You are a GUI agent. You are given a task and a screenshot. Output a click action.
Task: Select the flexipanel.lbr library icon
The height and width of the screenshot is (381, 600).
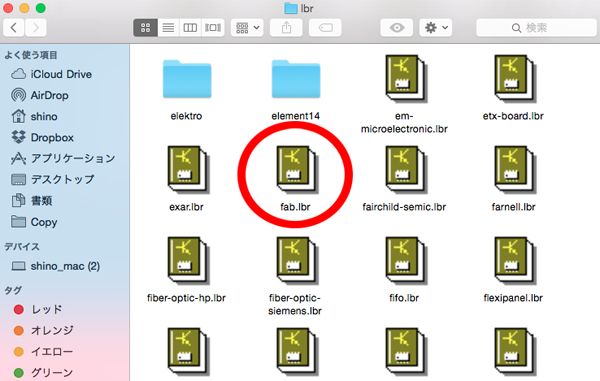pyautogui.click(x=515, y=261)
